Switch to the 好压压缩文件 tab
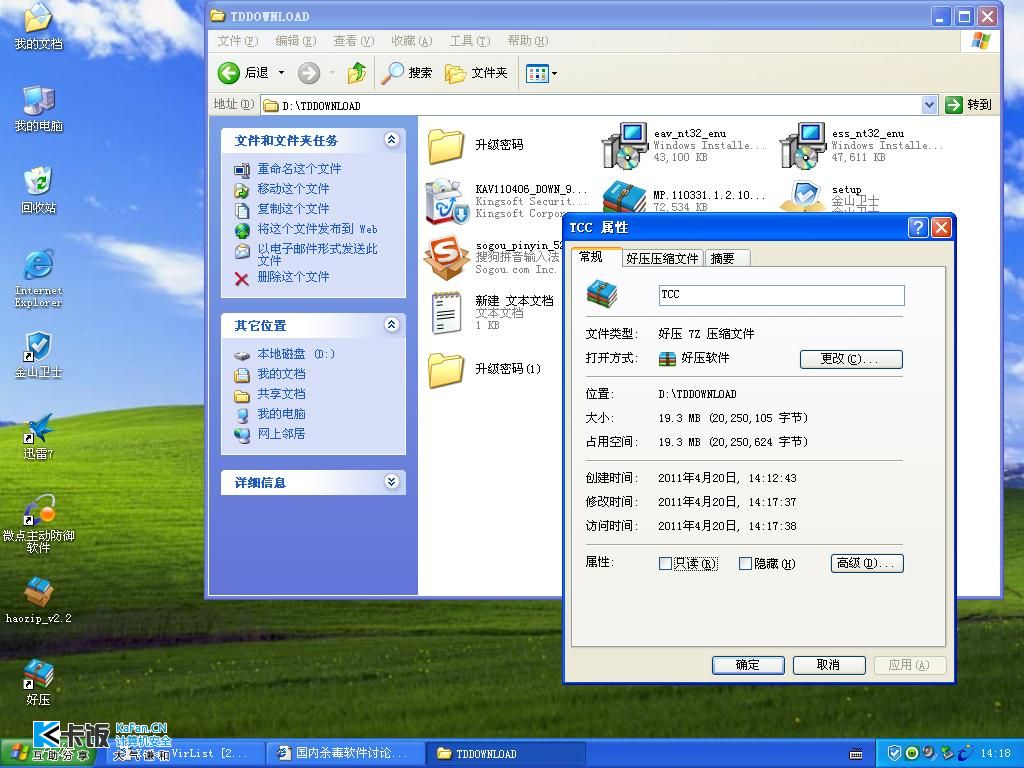 coord(661,257)
